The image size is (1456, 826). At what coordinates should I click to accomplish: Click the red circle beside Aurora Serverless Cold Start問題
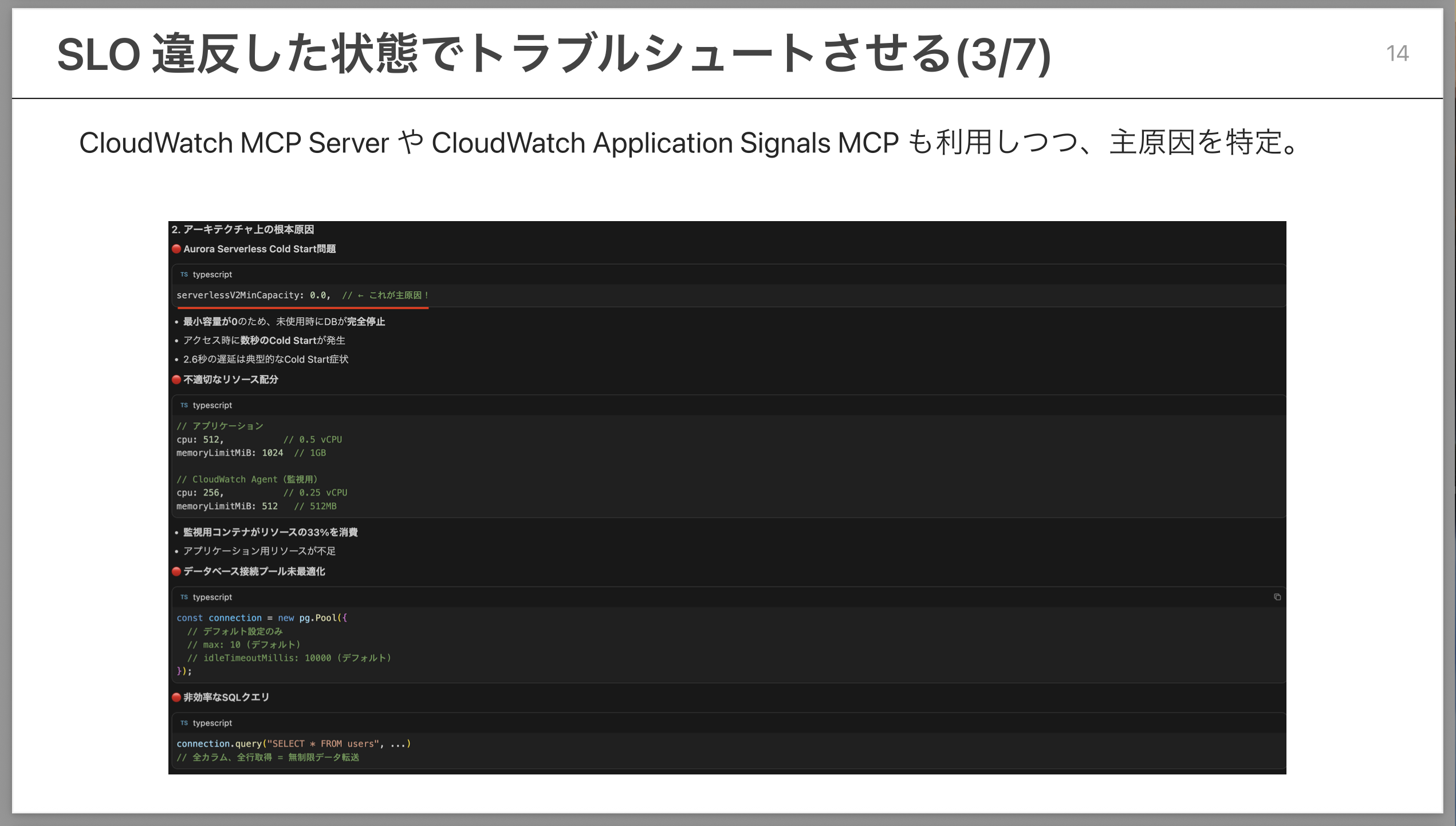point(176,249)
